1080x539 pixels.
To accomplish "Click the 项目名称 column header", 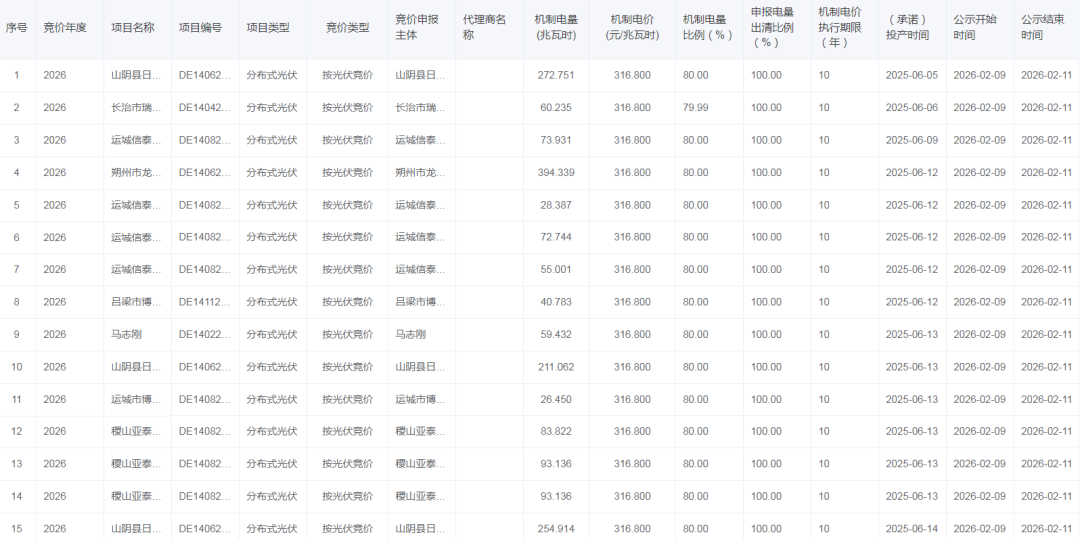I will [132, 28].
